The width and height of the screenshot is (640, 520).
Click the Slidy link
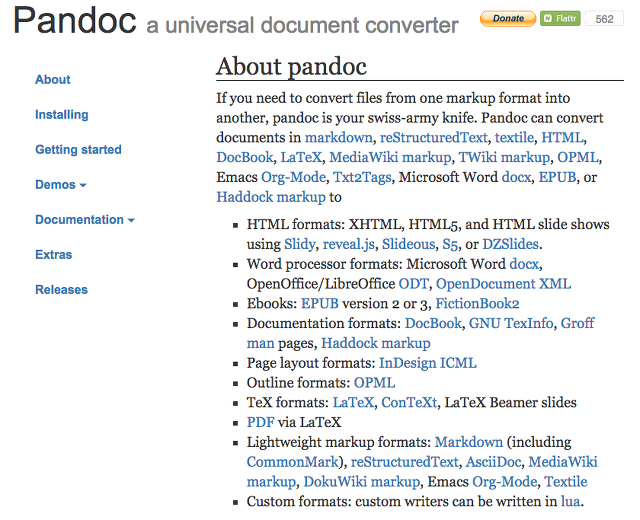(299, 244)
